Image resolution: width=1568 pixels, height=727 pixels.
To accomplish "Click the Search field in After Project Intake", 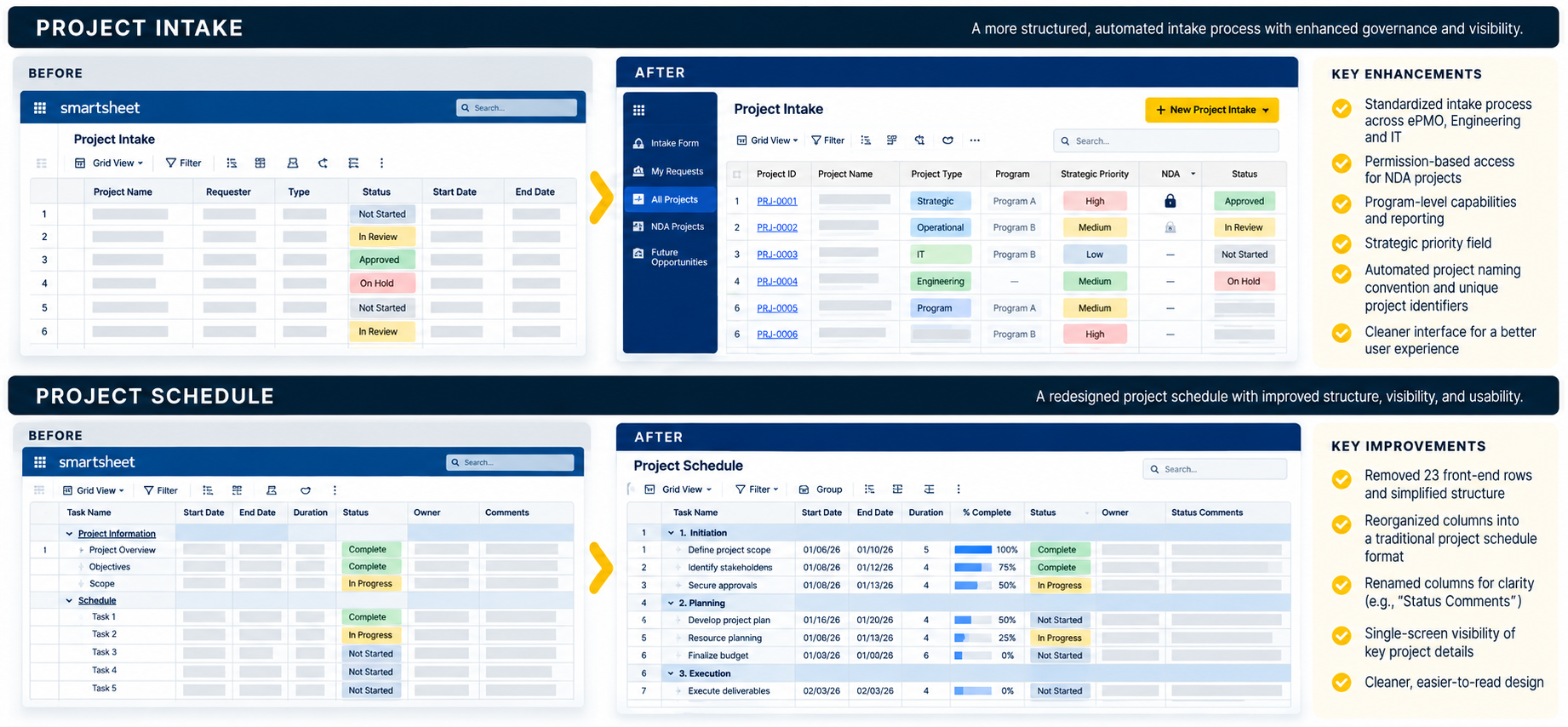I will point(1166,140).
